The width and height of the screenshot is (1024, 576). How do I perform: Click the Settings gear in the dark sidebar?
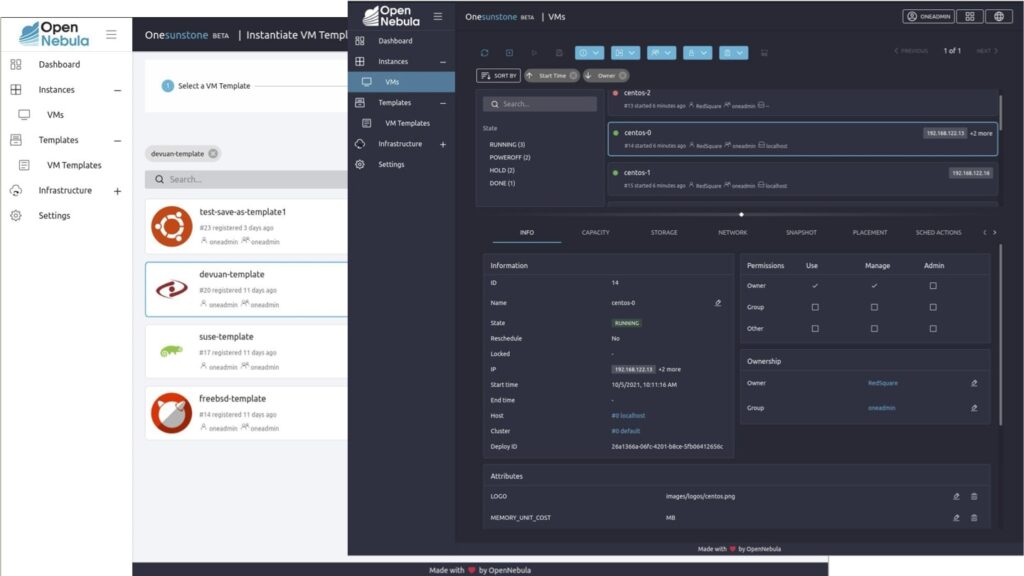pyautogui.click(x=360, y=165)
